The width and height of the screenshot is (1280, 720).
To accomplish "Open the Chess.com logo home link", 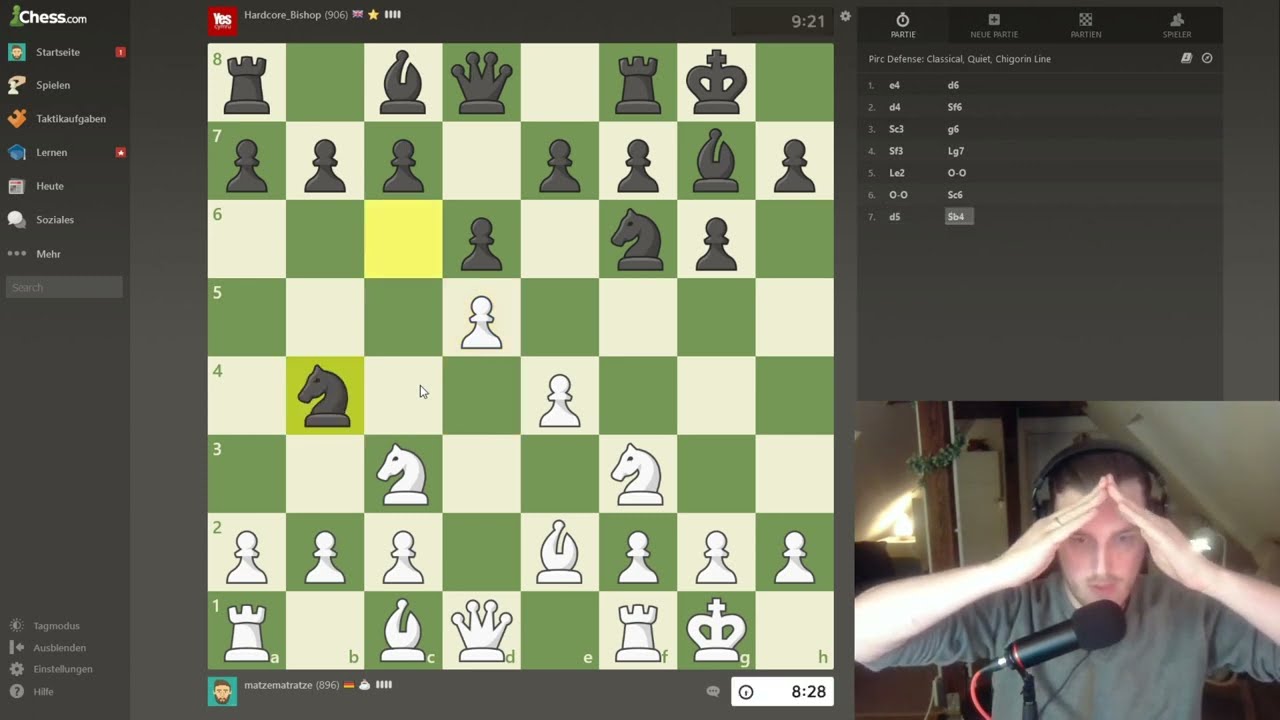I will tap(48, 17).
